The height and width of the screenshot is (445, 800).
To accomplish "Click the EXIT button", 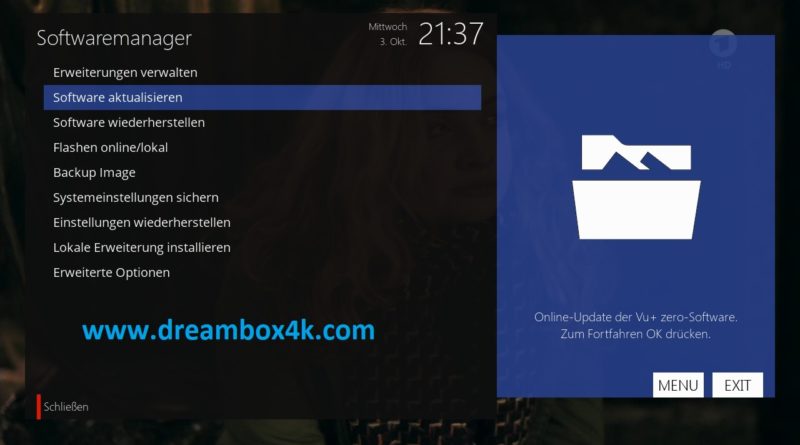I will [738, 385].
